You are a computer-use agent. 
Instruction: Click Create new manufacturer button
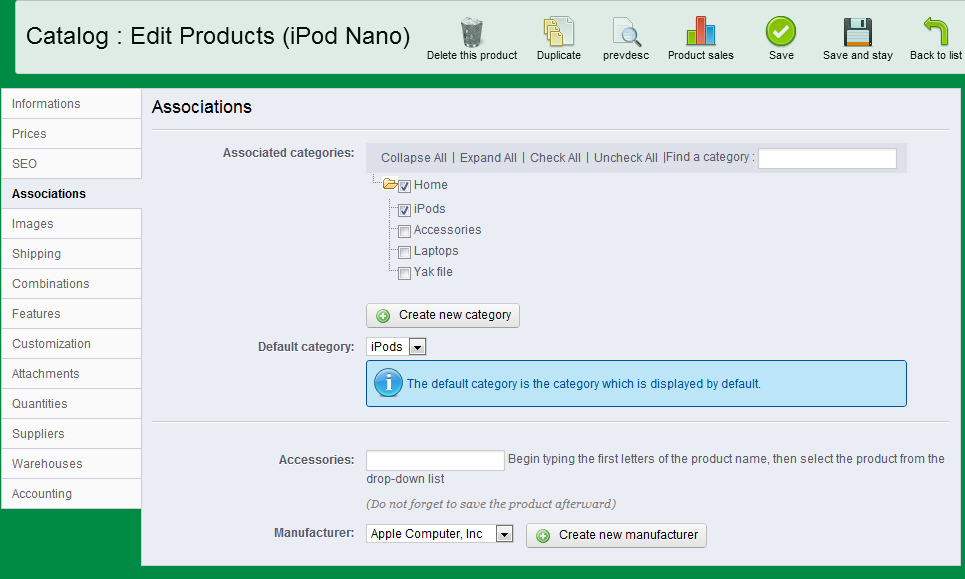click(x=616, y=535)
